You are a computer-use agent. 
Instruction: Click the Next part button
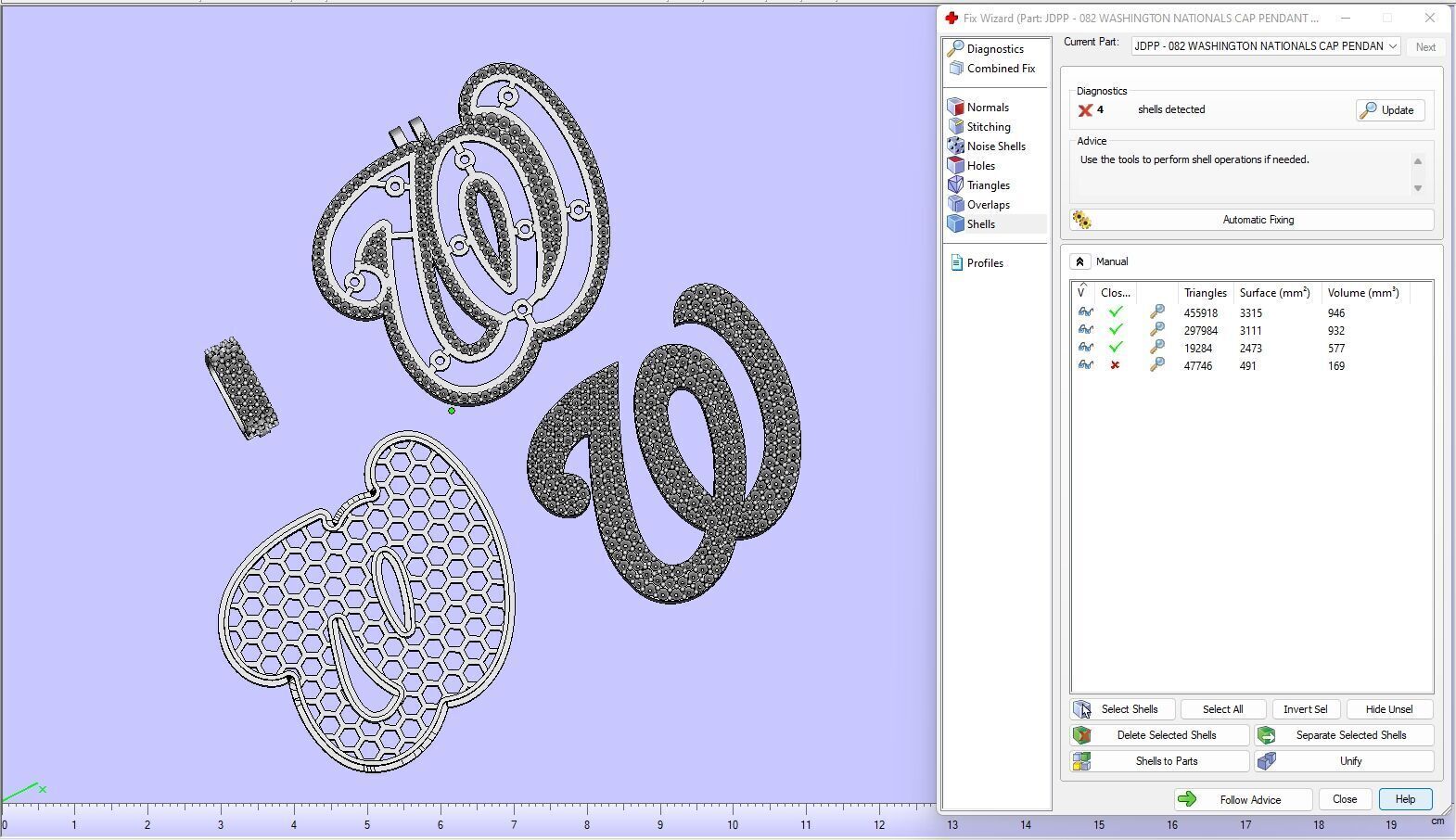pos(1425,47)
